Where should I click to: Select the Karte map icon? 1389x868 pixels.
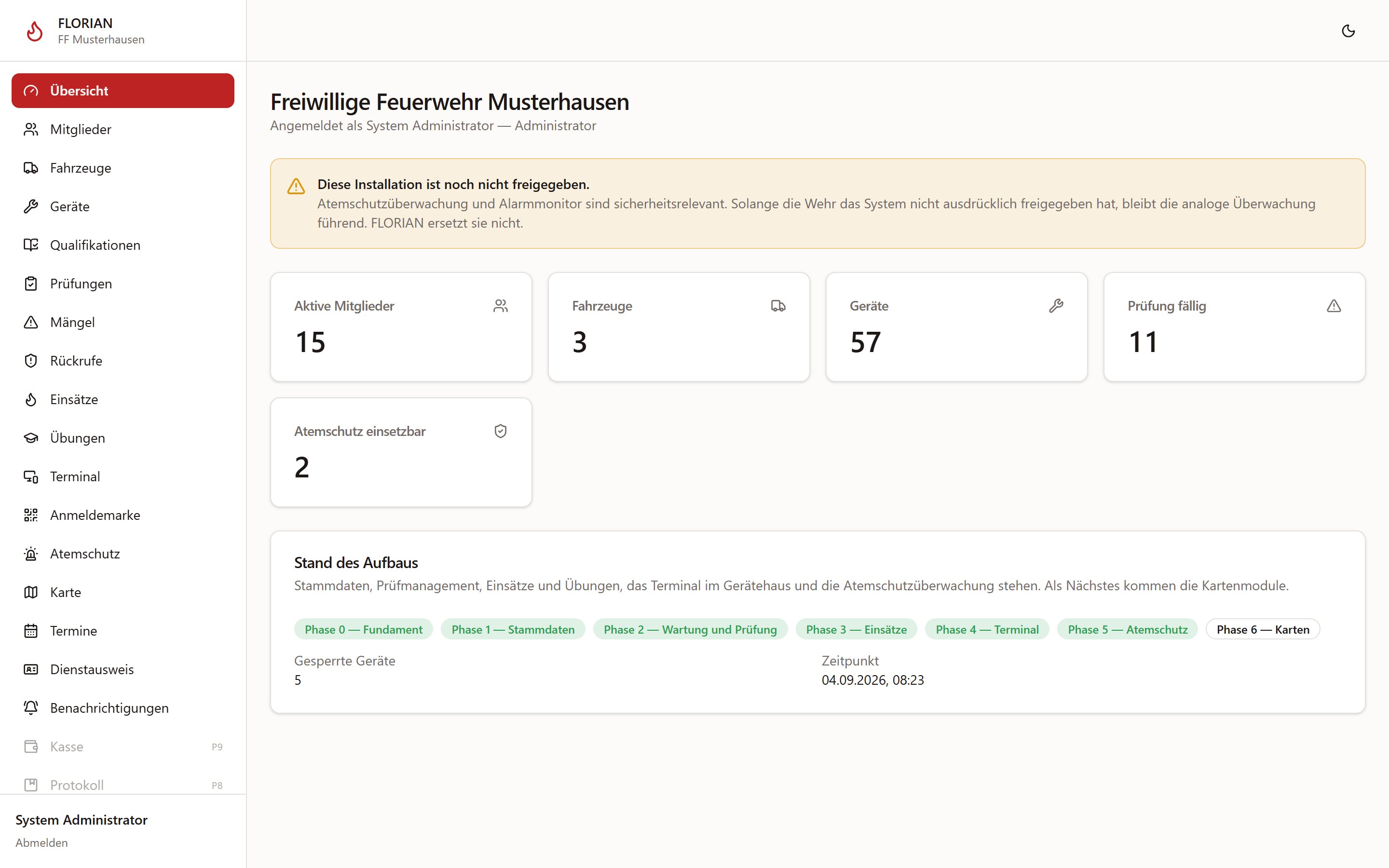31,592
